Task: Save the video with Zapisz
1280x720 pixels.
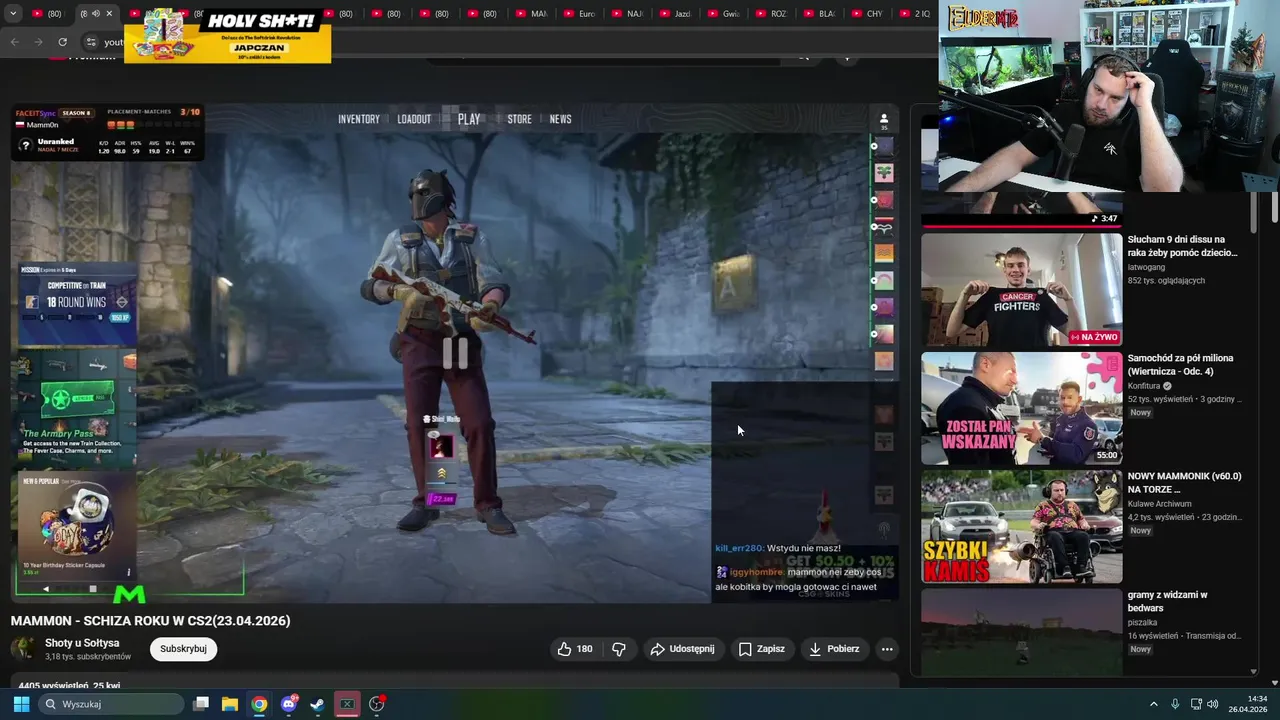Action: [x=761, y=649]
